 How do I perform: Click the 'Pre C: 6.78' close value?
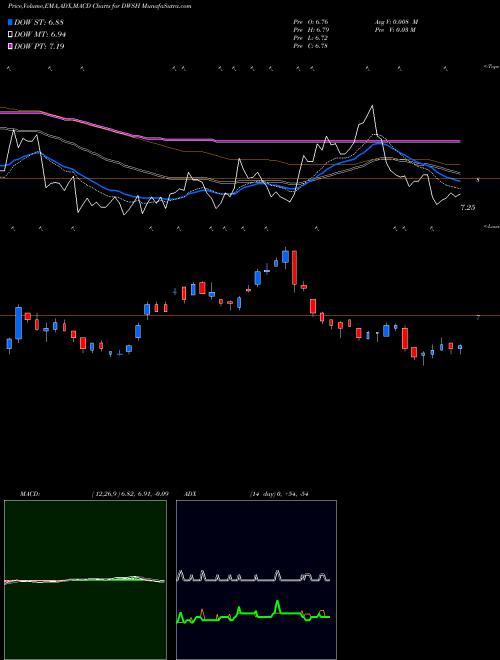311,46
